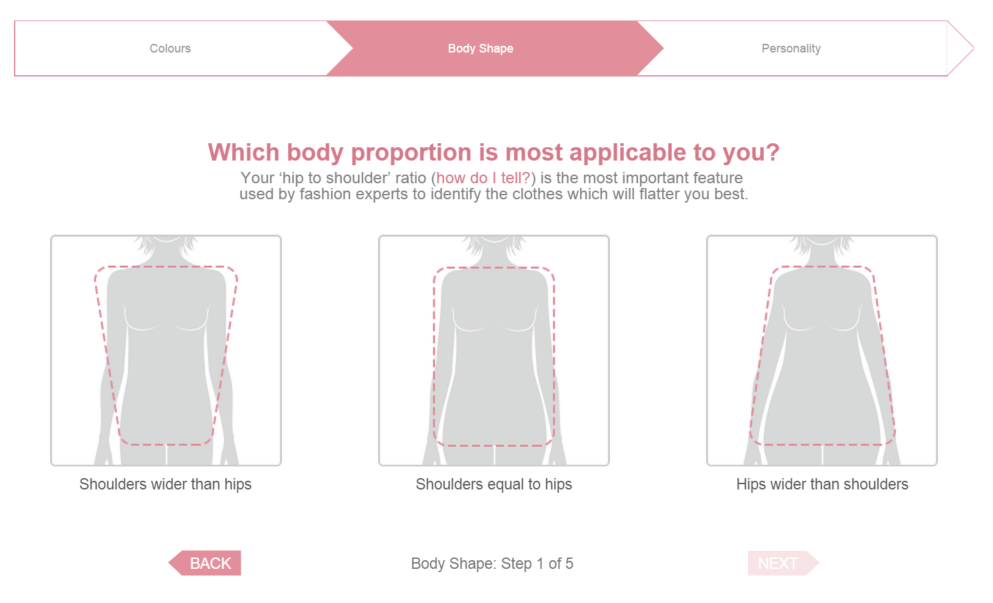Click the 'used by fashion experts' description line
The height and width of the screenshot is (603, 993).
[493, 194]
